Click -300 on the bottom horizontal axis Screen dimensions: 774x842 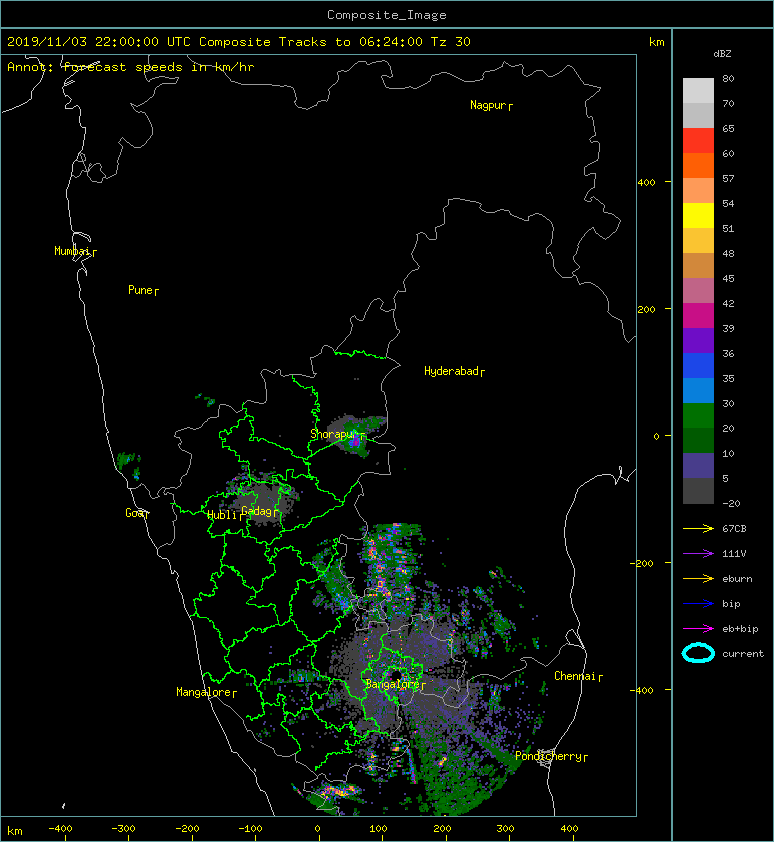[x=123, y=829]
